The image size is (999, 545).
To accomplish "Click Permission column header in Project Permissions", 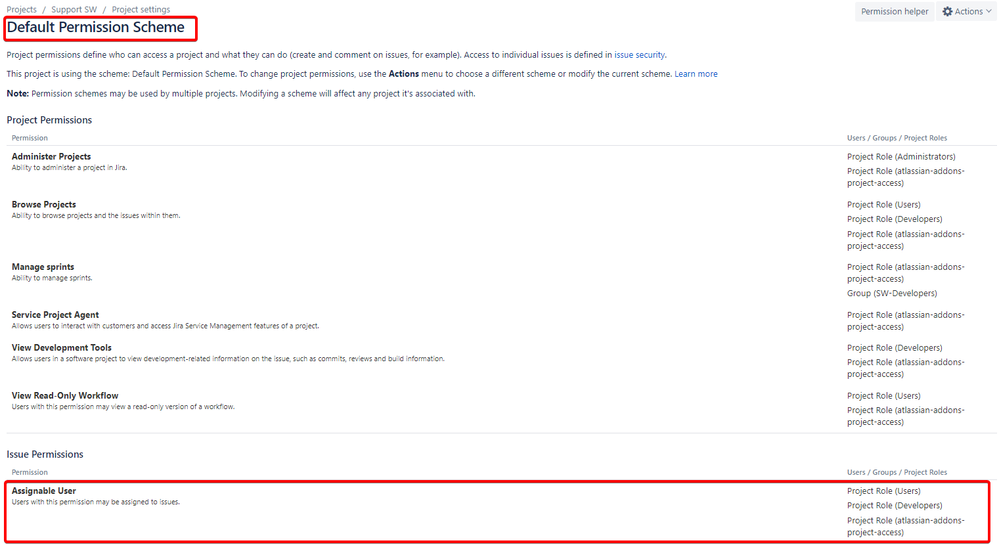I will [x=29, y=138].
